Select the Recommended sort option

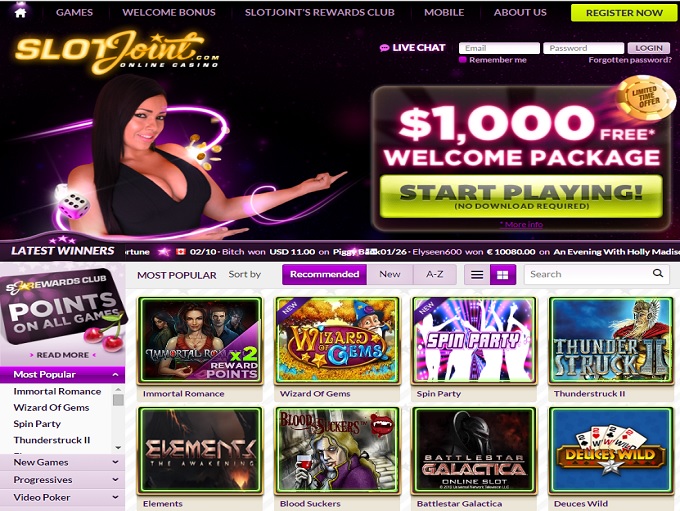(324, 275)
